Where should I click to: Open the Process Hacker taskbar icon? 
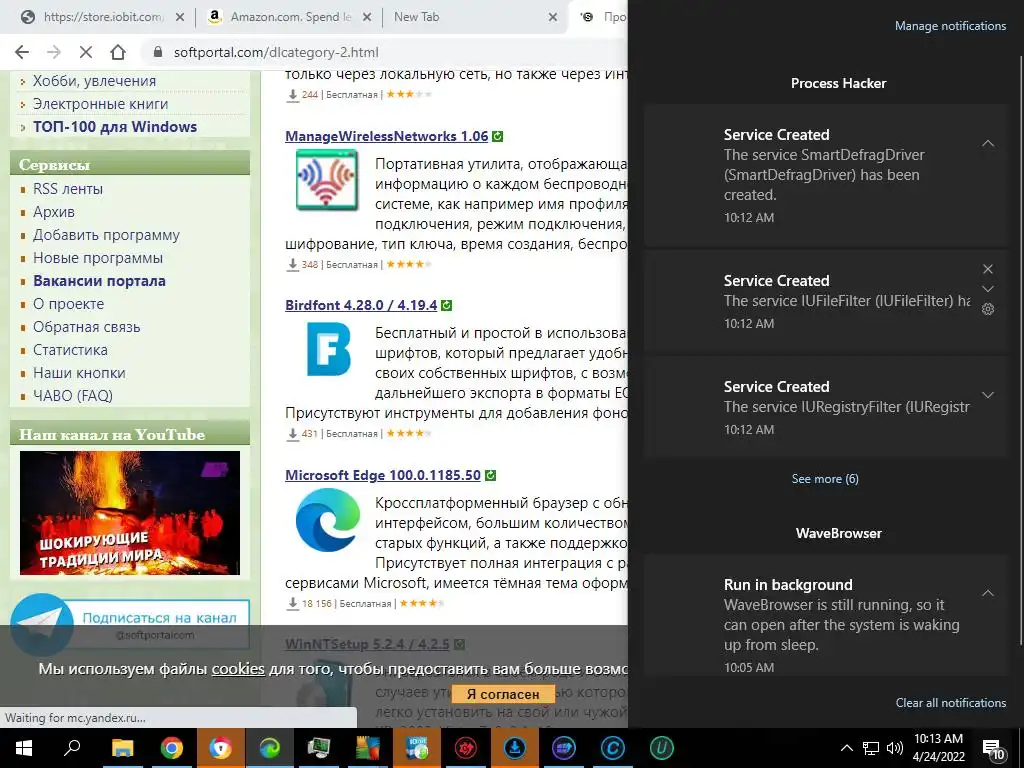coord(319,748)
